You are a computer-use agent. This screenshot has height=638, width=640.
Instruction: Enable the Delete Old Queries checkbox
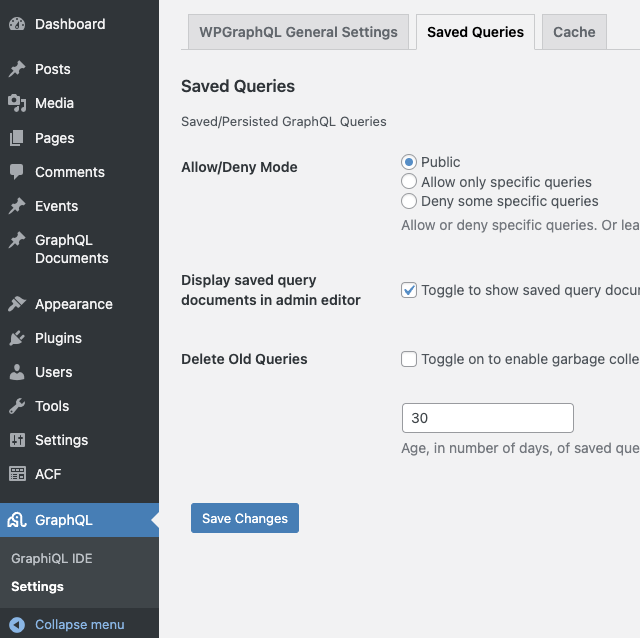coord(409,359)
